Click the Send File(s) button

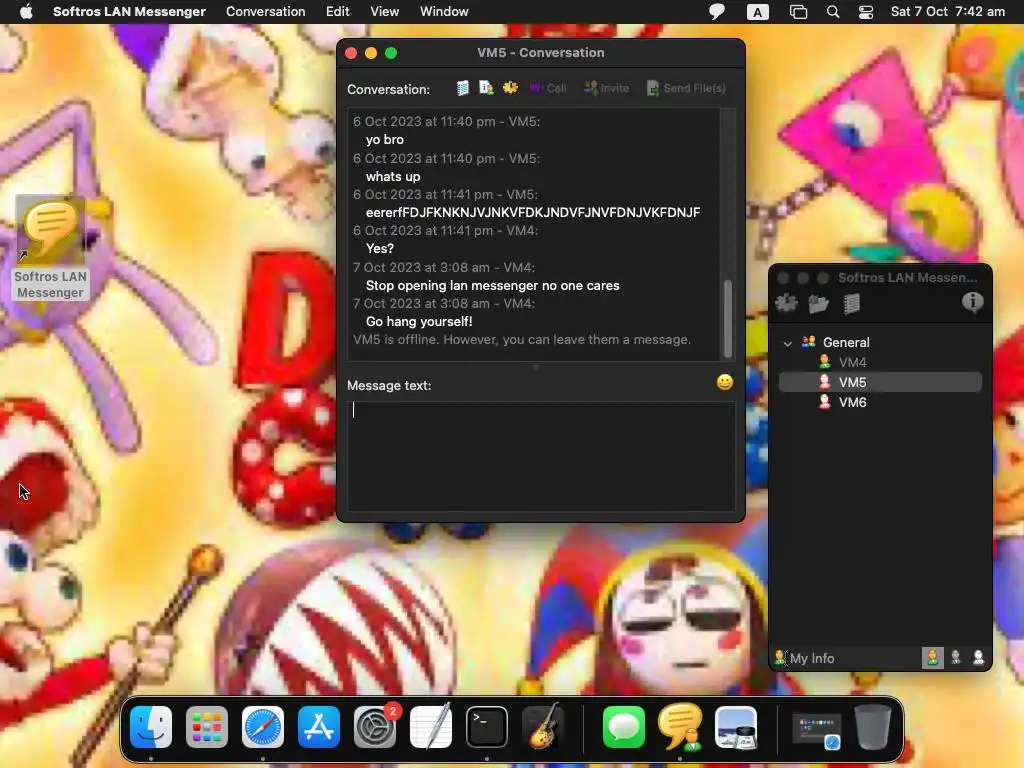[x=686, y=88]
